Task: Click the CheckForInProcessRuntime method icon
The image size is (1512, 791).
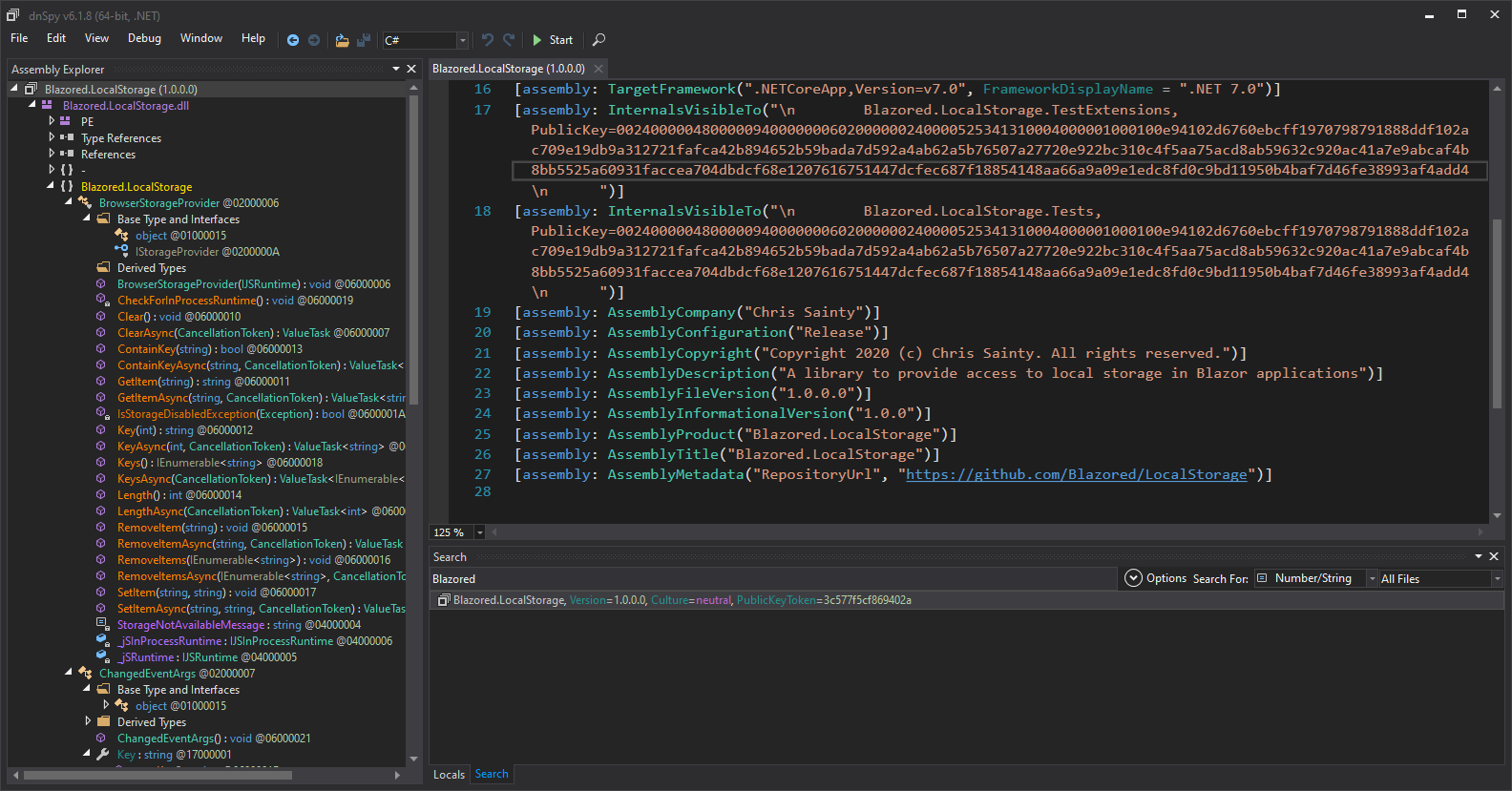Action: click(x=102, y=300)
